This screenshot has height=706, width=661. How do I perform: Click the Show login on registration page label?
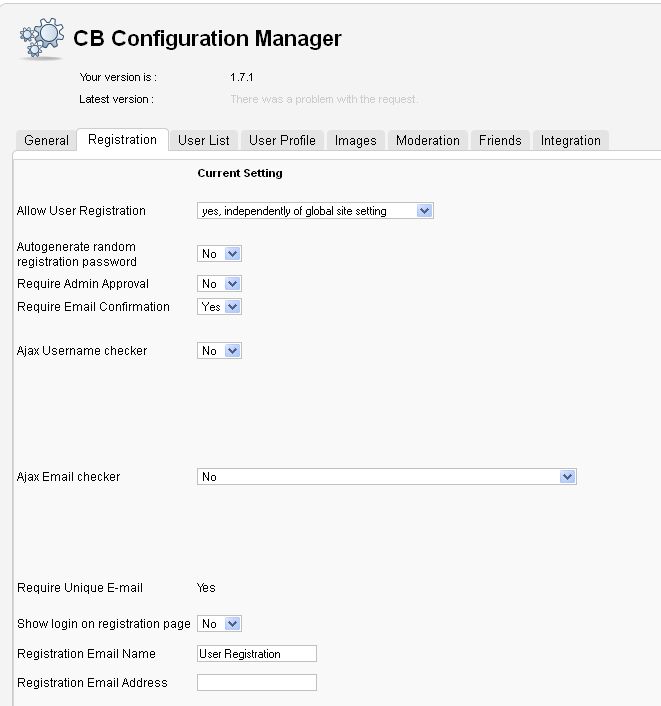pyautogui.click(x=104, y=624)
